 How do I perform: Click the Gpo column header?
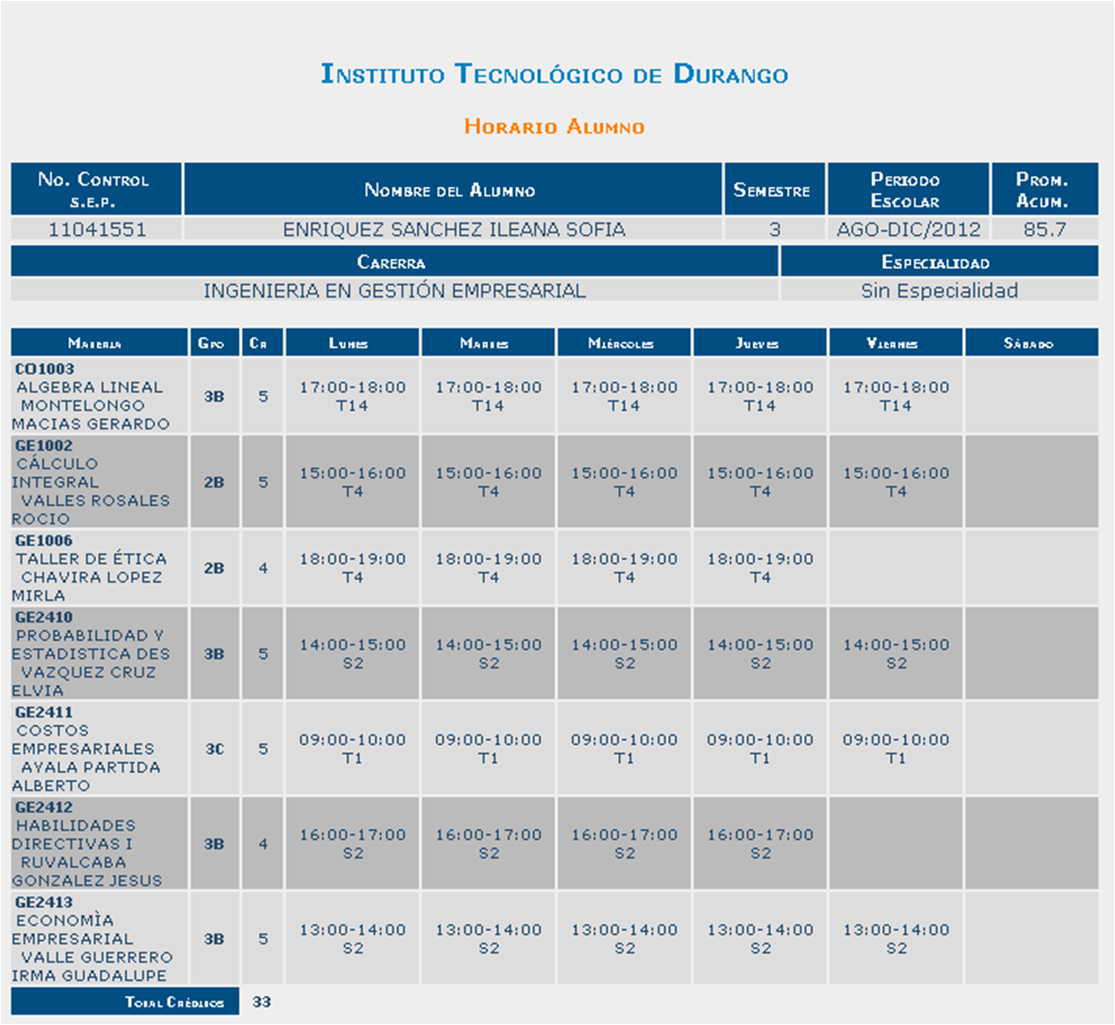[x=214, y=342]
